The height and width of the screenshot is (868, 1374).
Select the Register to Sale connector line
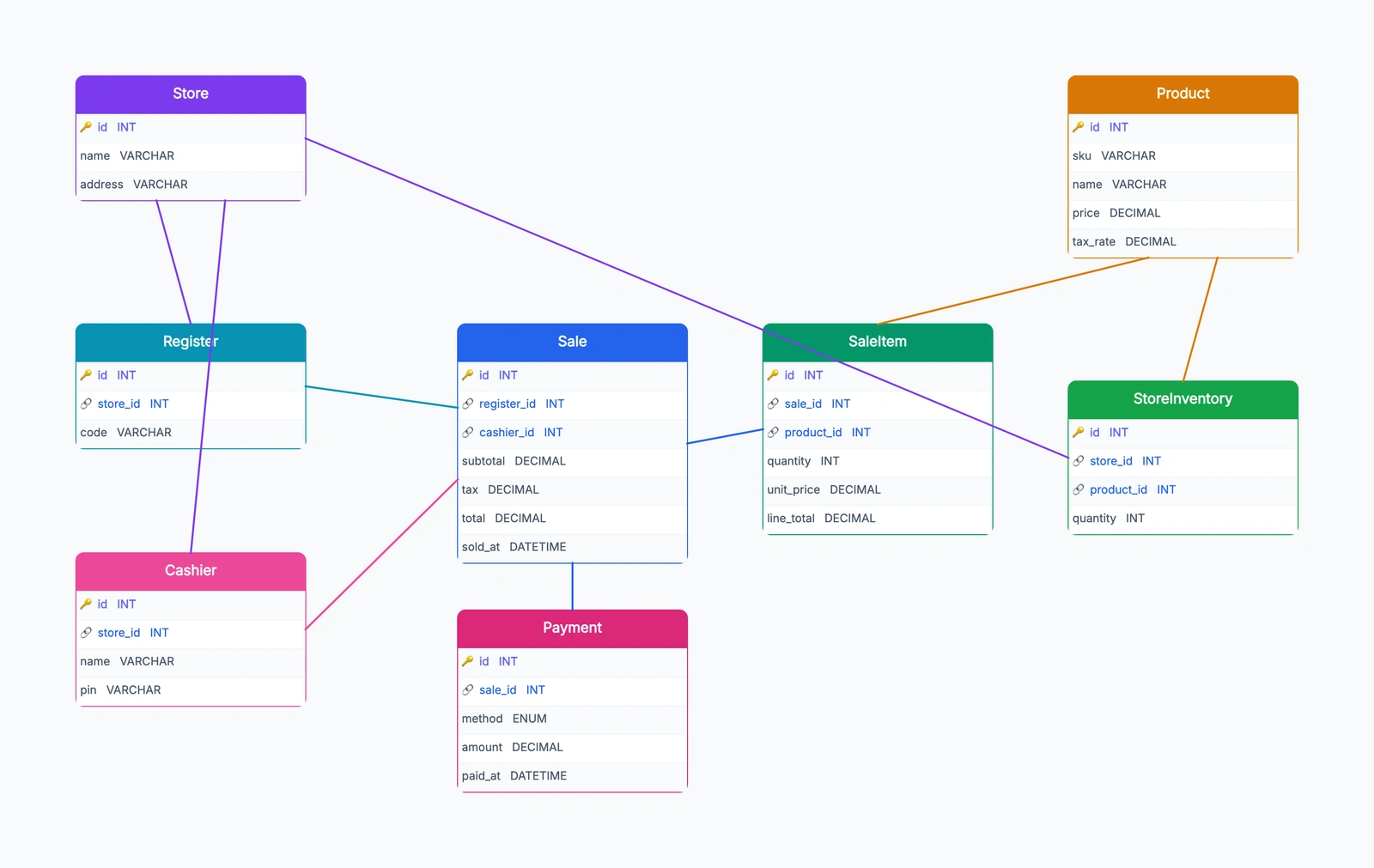coord(382,397)
